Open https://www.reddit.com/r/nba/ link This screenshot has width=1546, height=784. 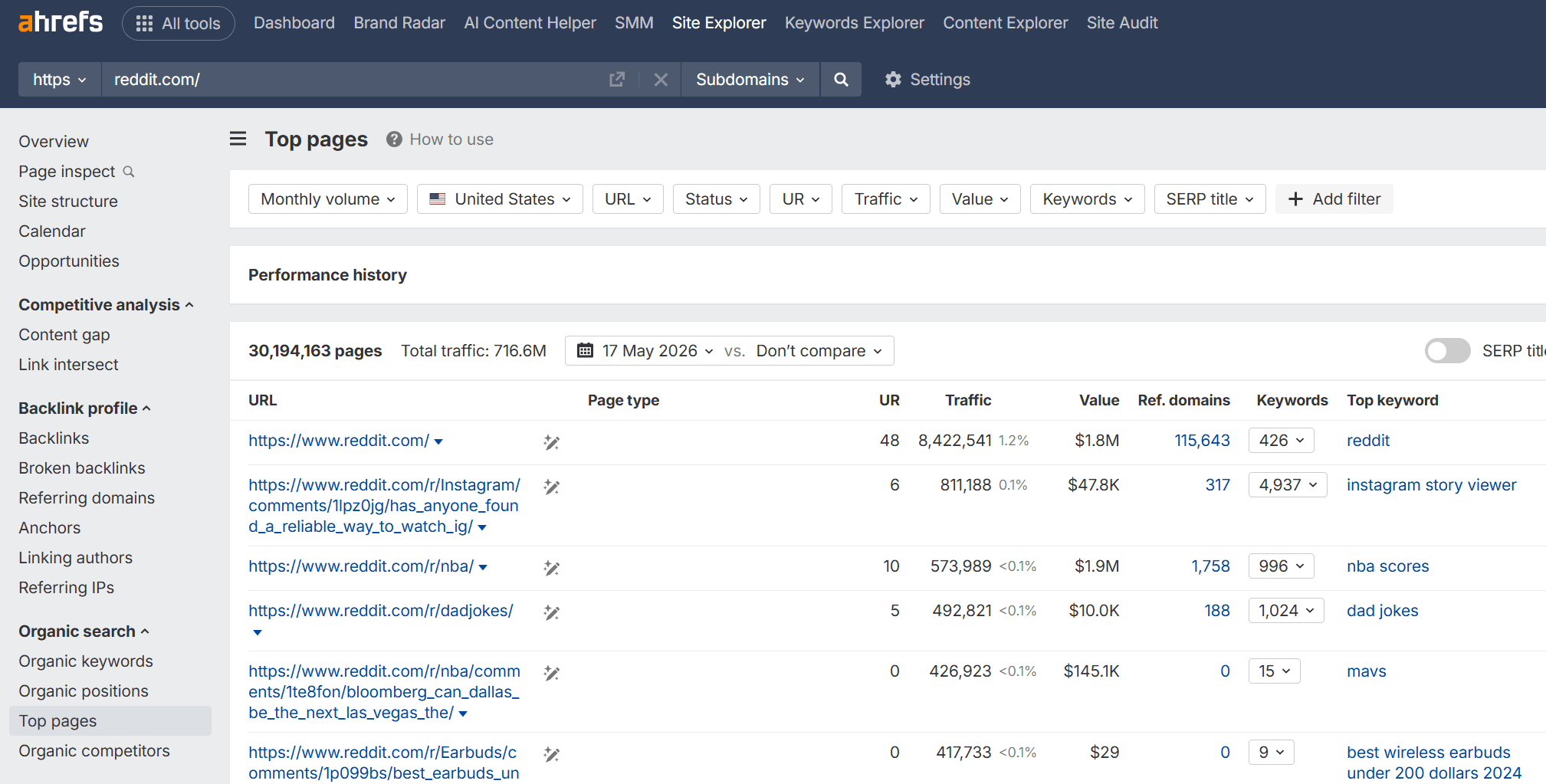[x=361, y=566]
